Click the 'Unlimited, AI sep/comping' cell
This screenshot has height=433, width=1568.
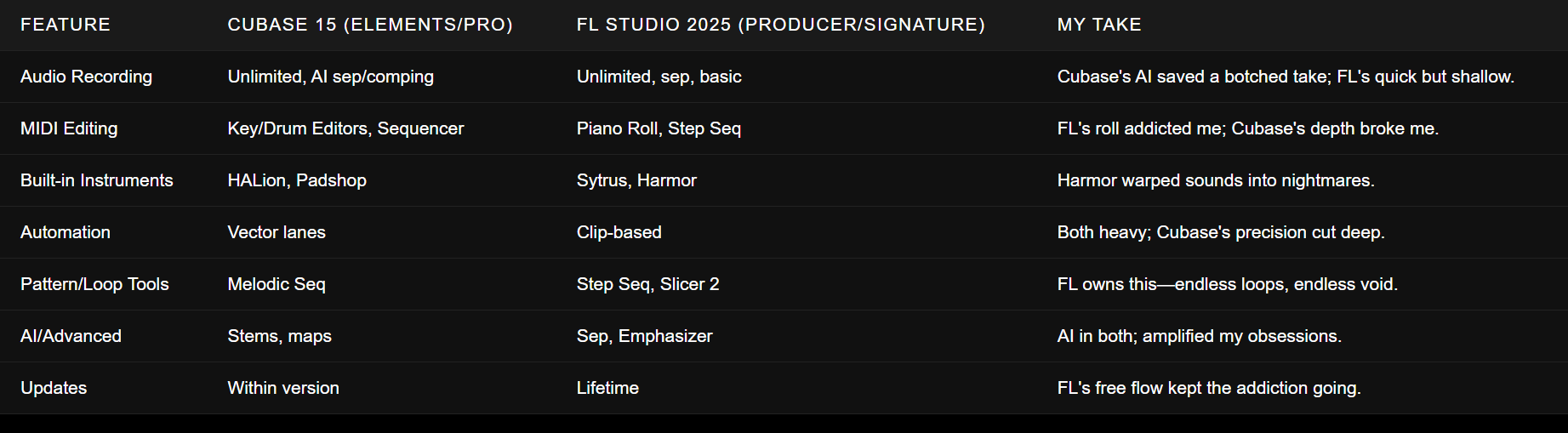click(330, 77)
